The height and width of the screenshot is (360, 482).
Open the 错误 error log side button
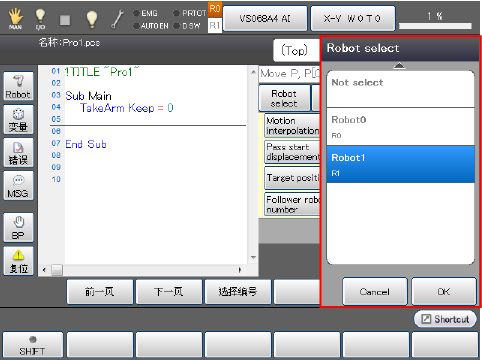point(18,153)
